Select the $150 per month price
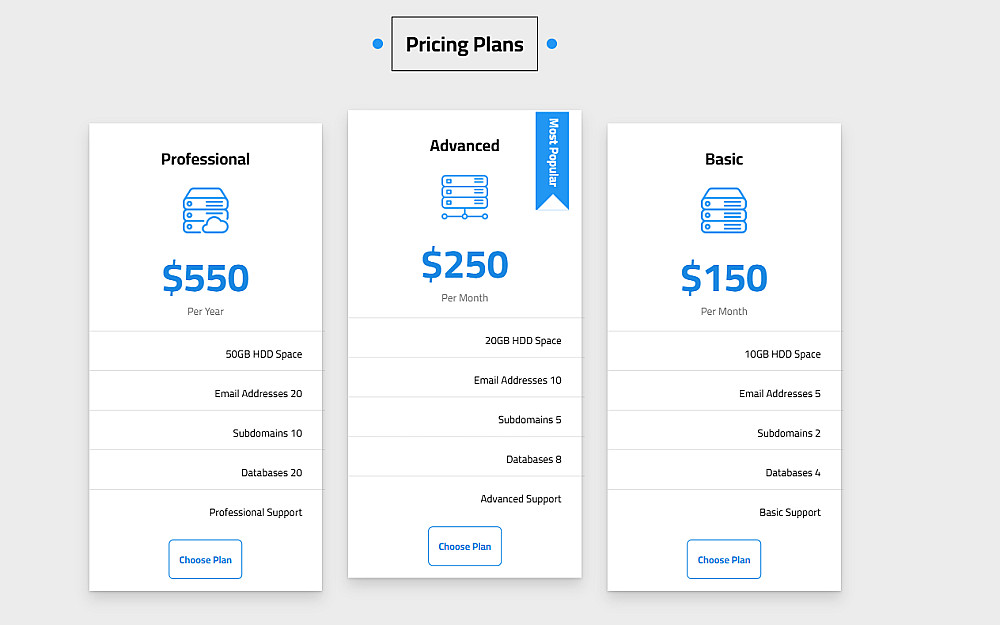1000x625 pixels. click(724, 278)
